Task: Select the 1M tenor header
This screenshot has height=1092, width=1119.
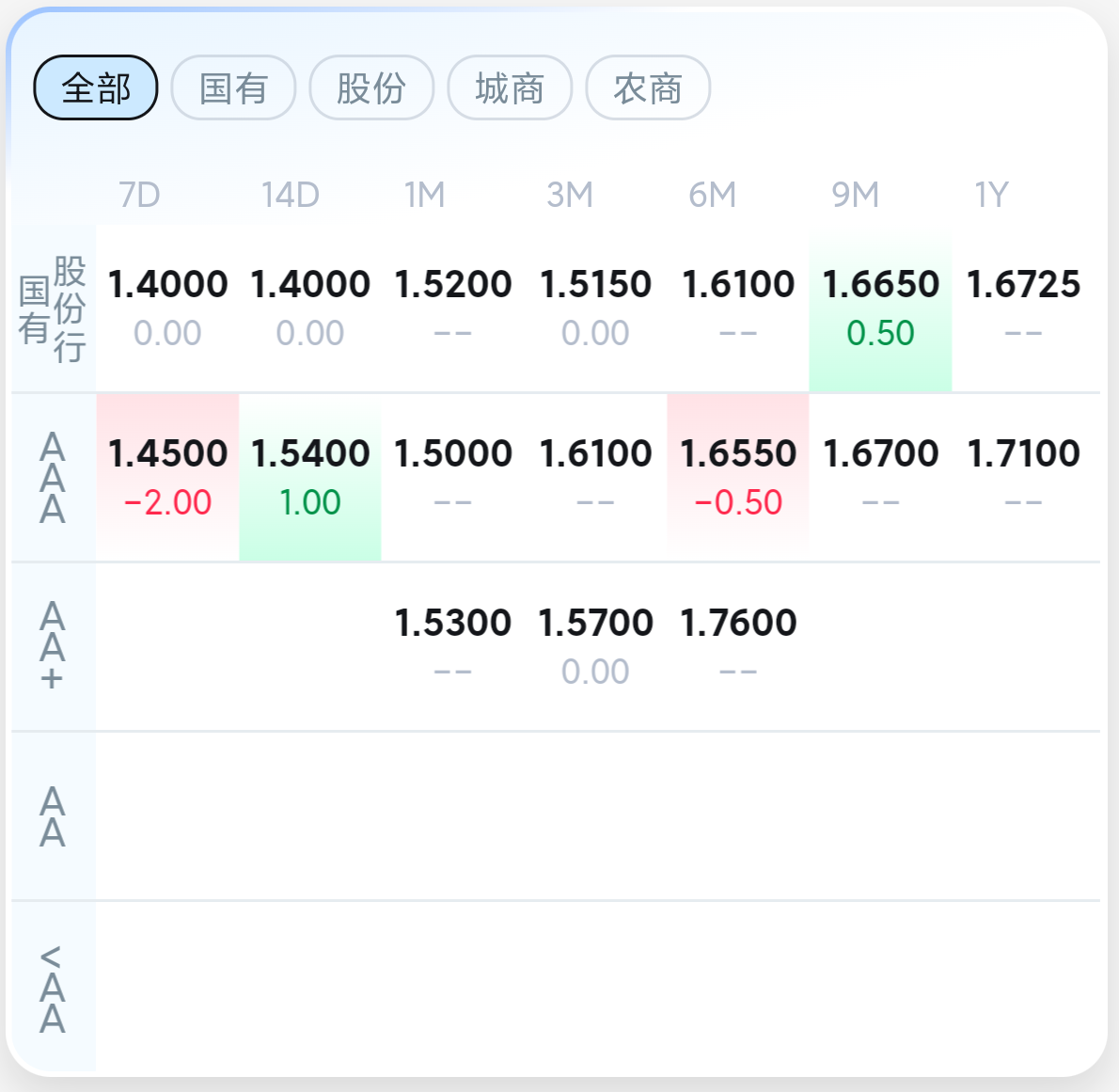Action: point(425,195)
